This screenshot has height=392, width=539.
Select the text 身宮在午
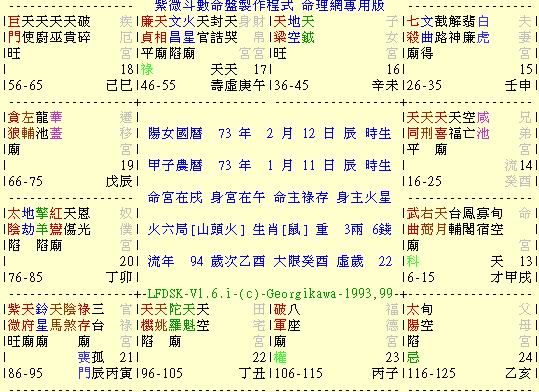click(x=238, y=197)
